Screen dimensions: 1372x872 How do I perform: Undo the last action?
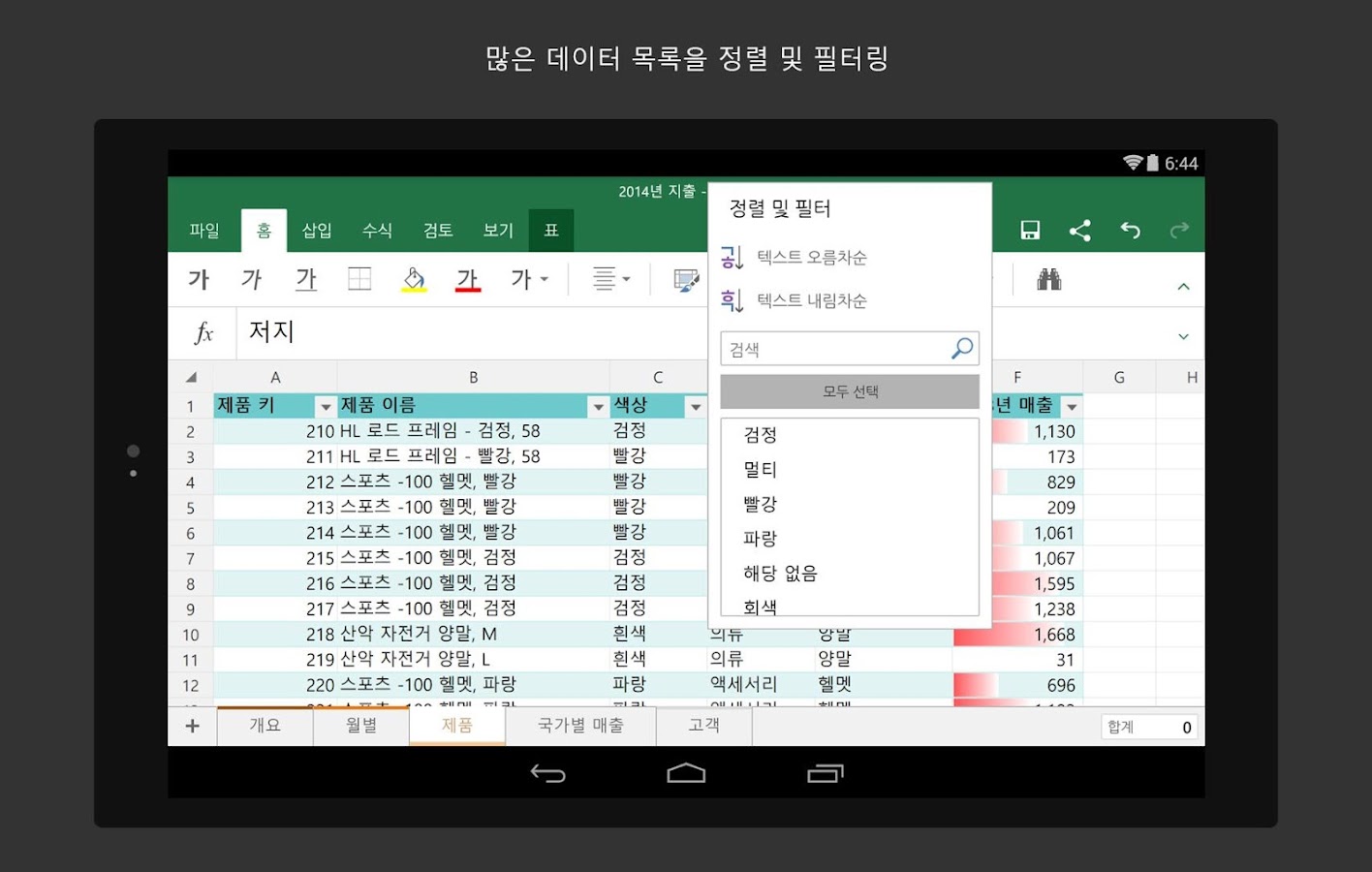[x=1130, y=230]
